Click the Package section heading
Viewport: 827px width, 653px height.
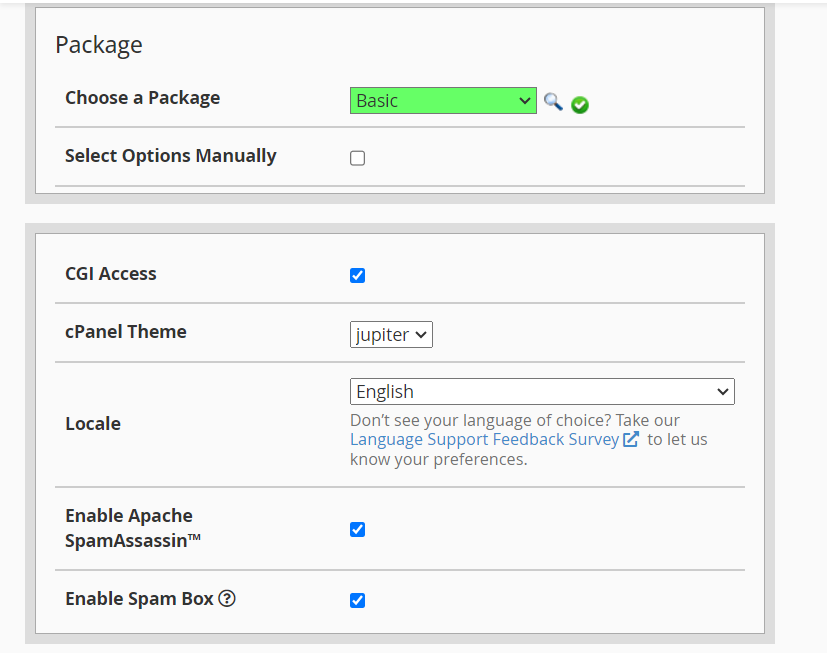(99, 45)
